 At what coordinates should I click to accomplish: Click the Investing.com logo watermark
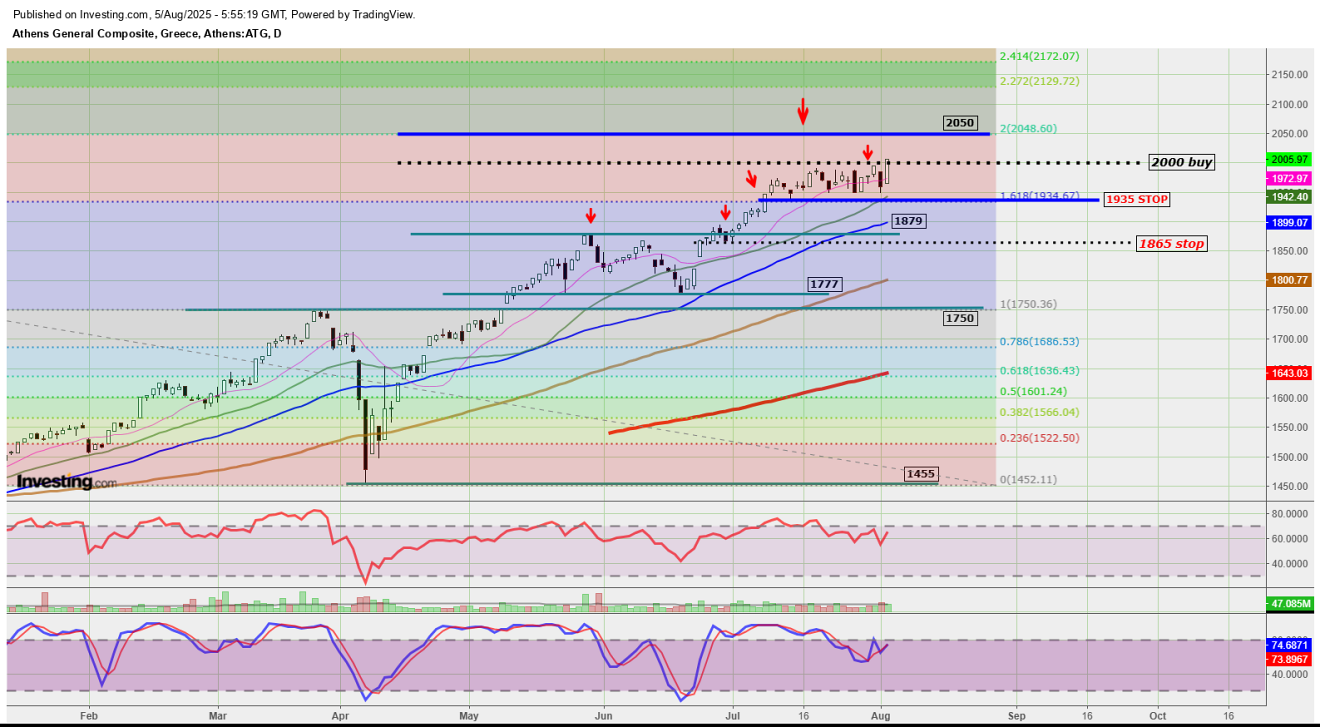(67, 482)
